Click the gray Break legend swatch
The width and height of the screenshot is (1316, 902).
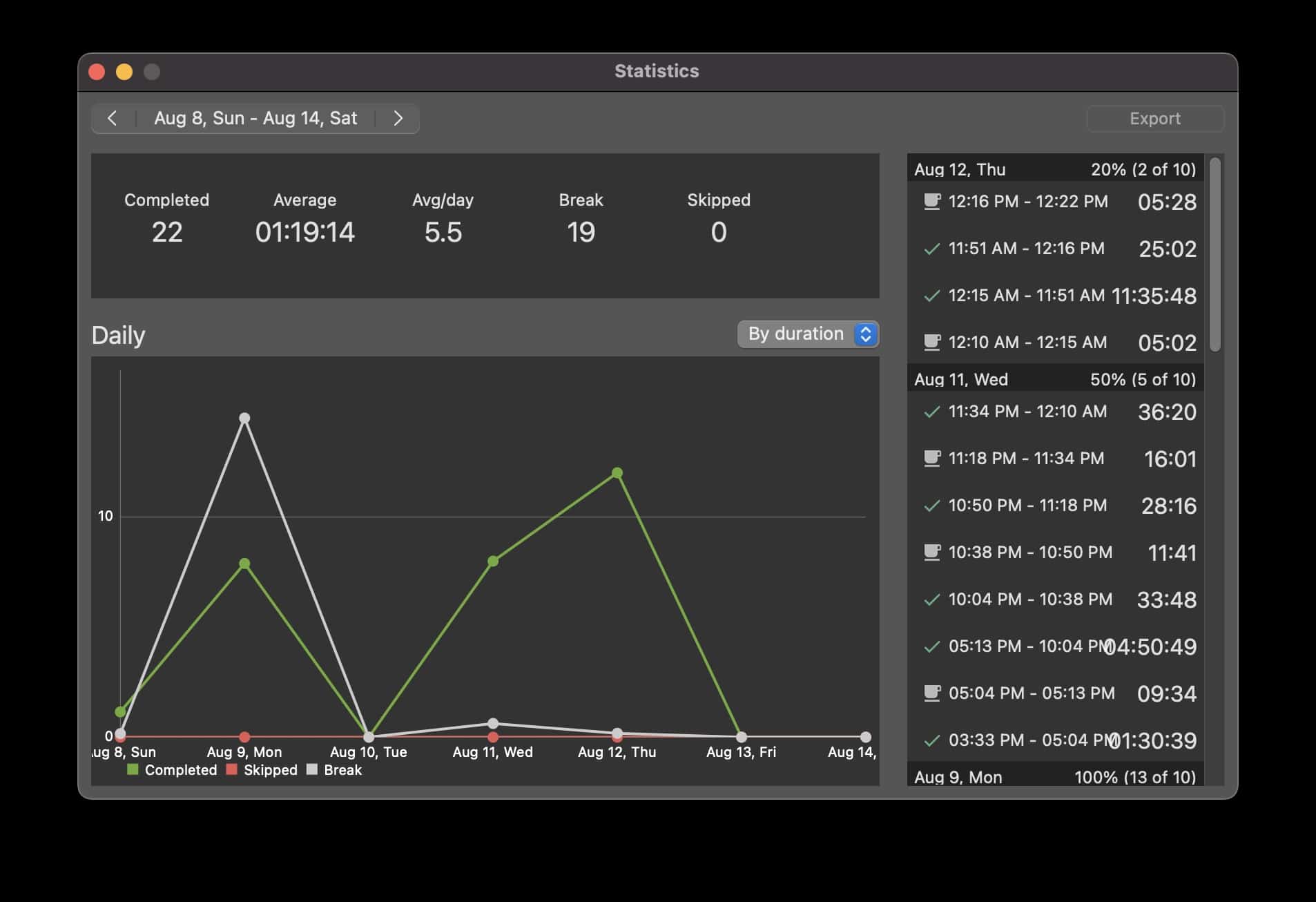coord(312,769)
